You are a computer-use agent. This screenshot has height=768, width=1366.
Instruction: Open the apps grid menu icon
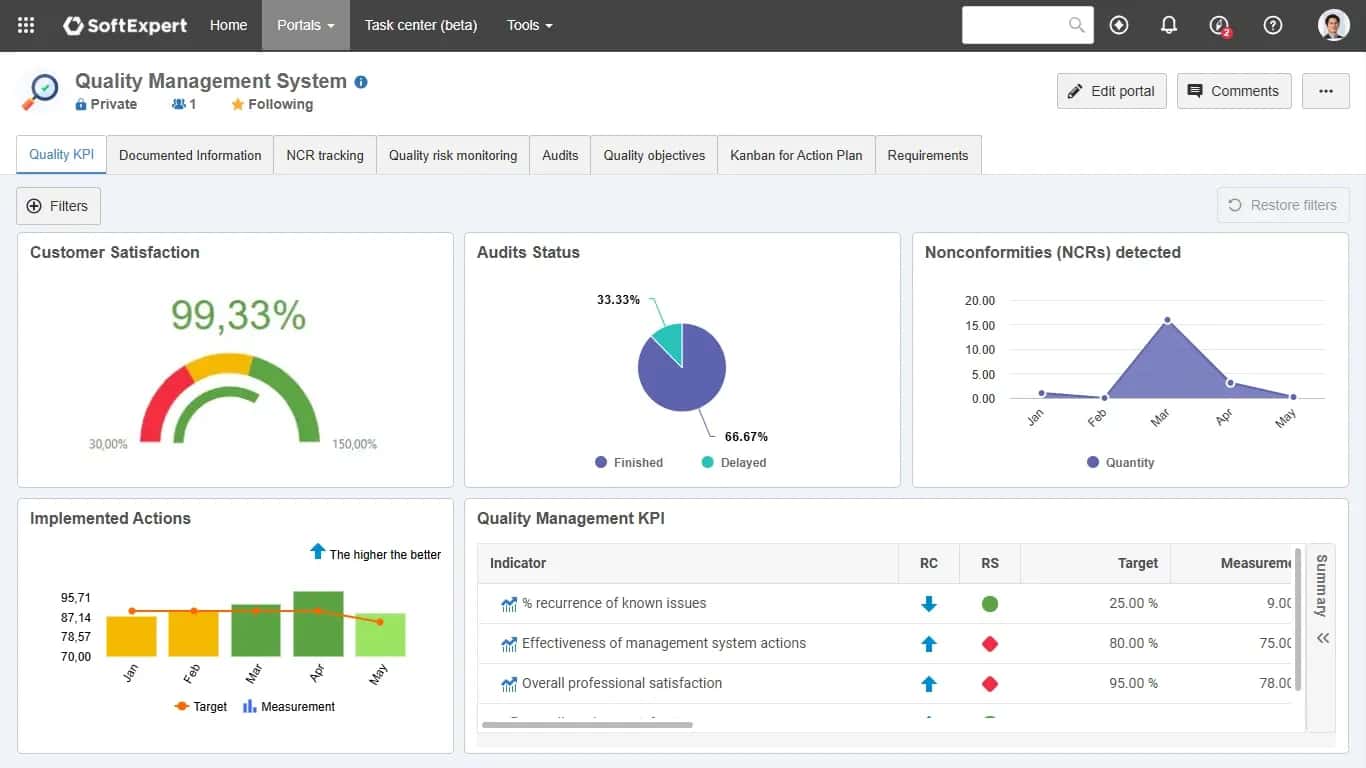click(x=26, y=25)
